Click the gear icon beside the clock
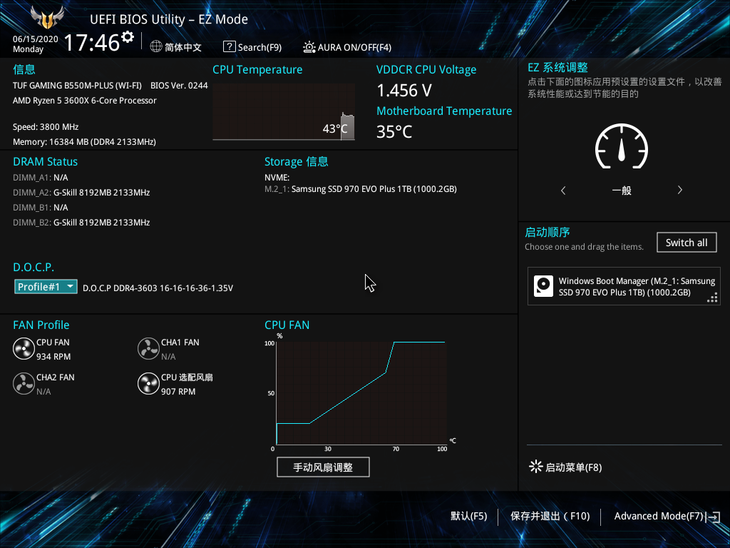This screenshot has width=730, height=548. click(127, 37)
